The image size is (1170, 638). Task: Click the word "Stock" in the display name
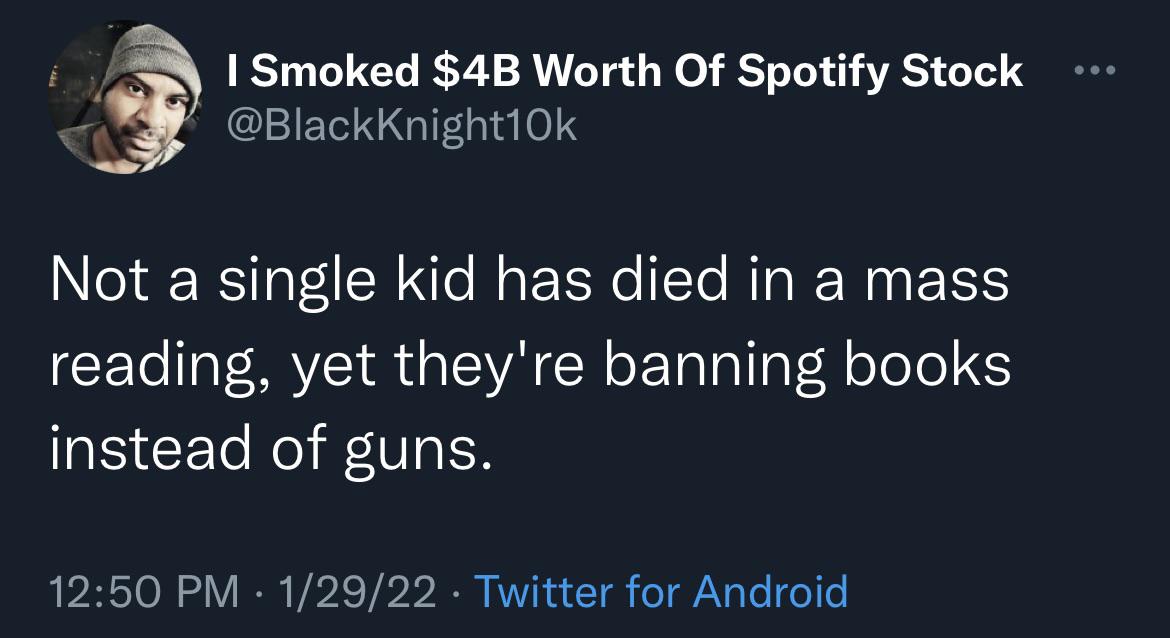[x=963, y=71]
